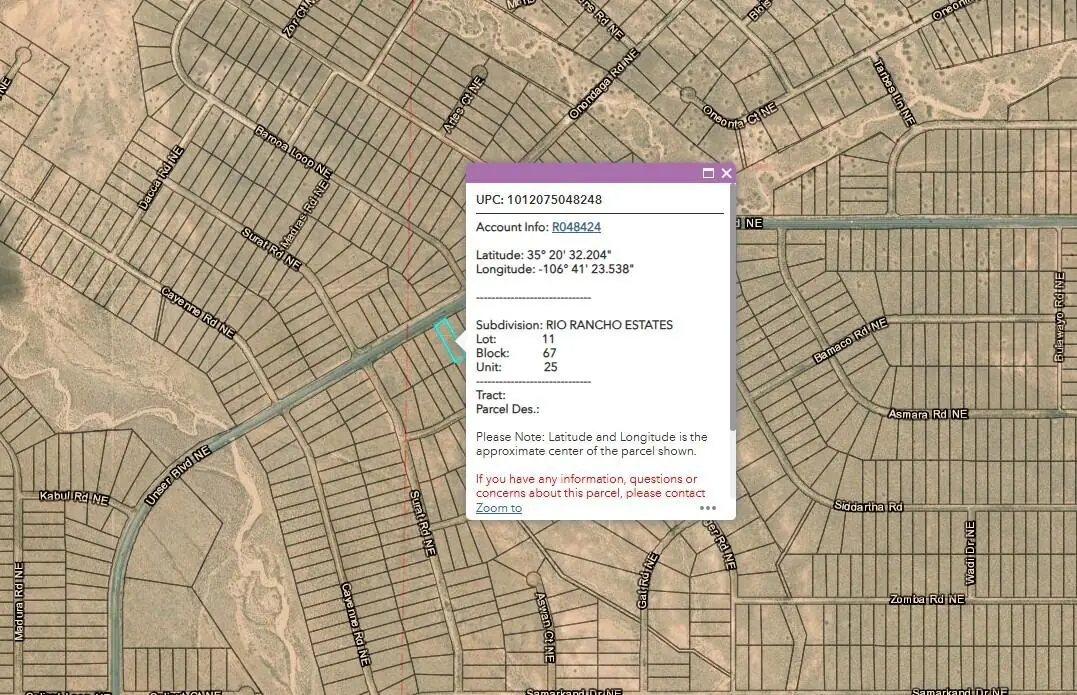Click the Bamaco Rd NE street label

point(850,341)
